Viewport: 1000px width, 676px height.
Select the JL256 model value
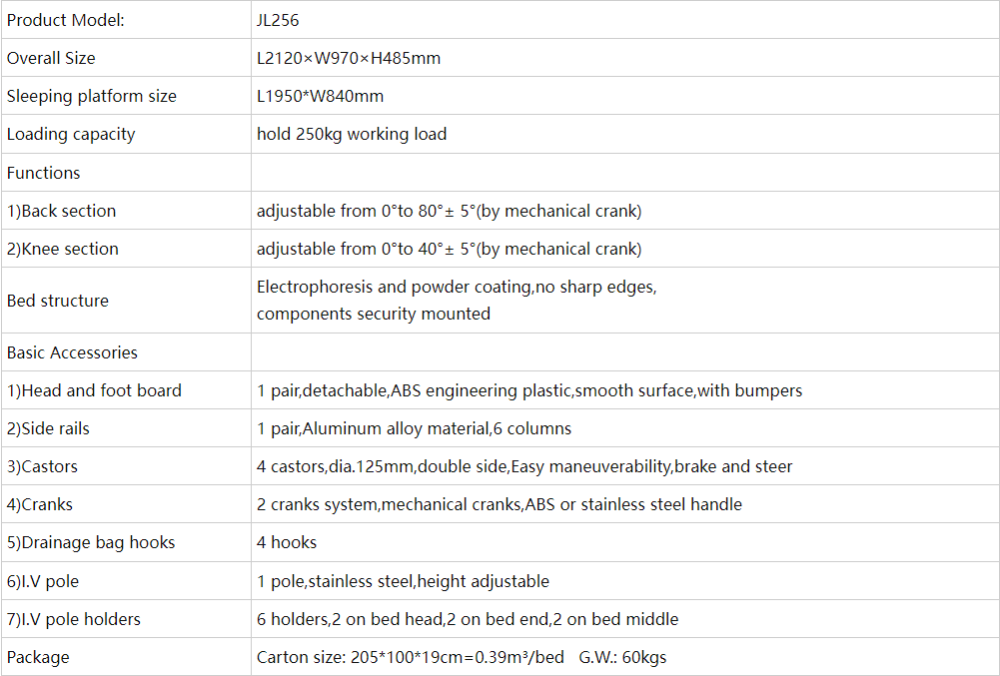coord(277,20)
